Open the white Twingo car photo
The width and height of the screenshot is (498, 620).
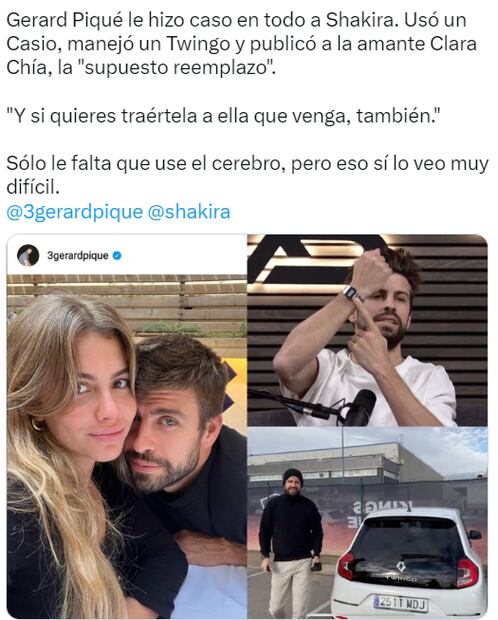point(367,522)
